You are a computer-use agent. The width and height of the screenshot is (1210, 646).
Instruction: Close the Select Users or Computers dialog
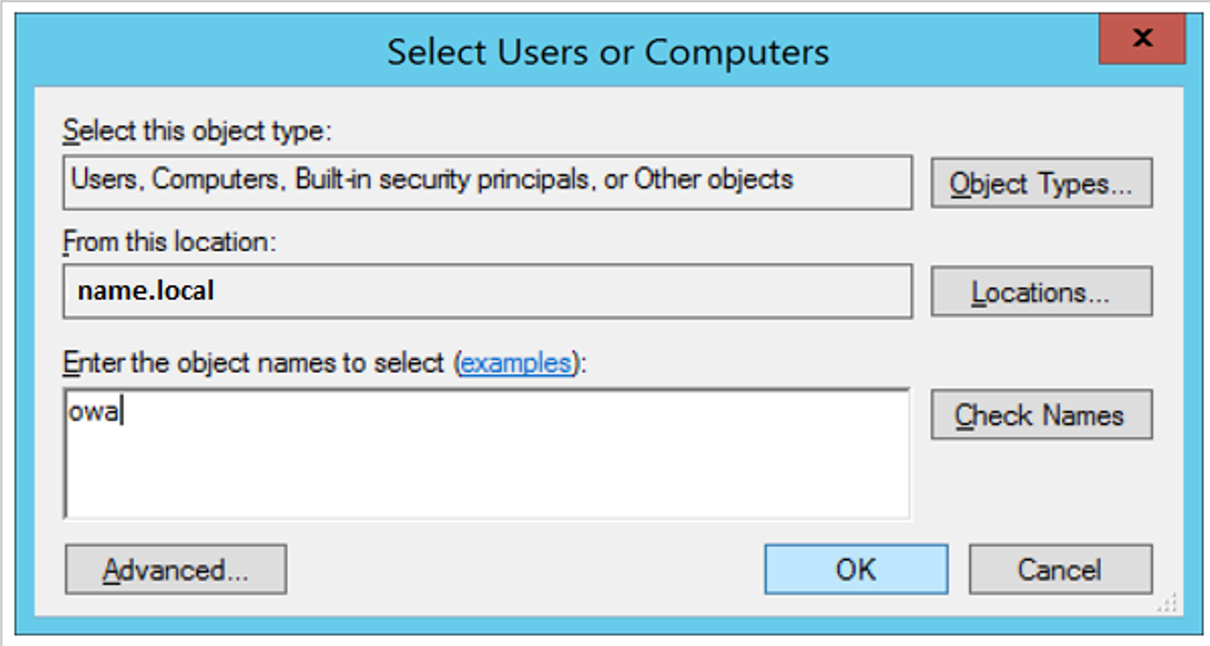1142,40
